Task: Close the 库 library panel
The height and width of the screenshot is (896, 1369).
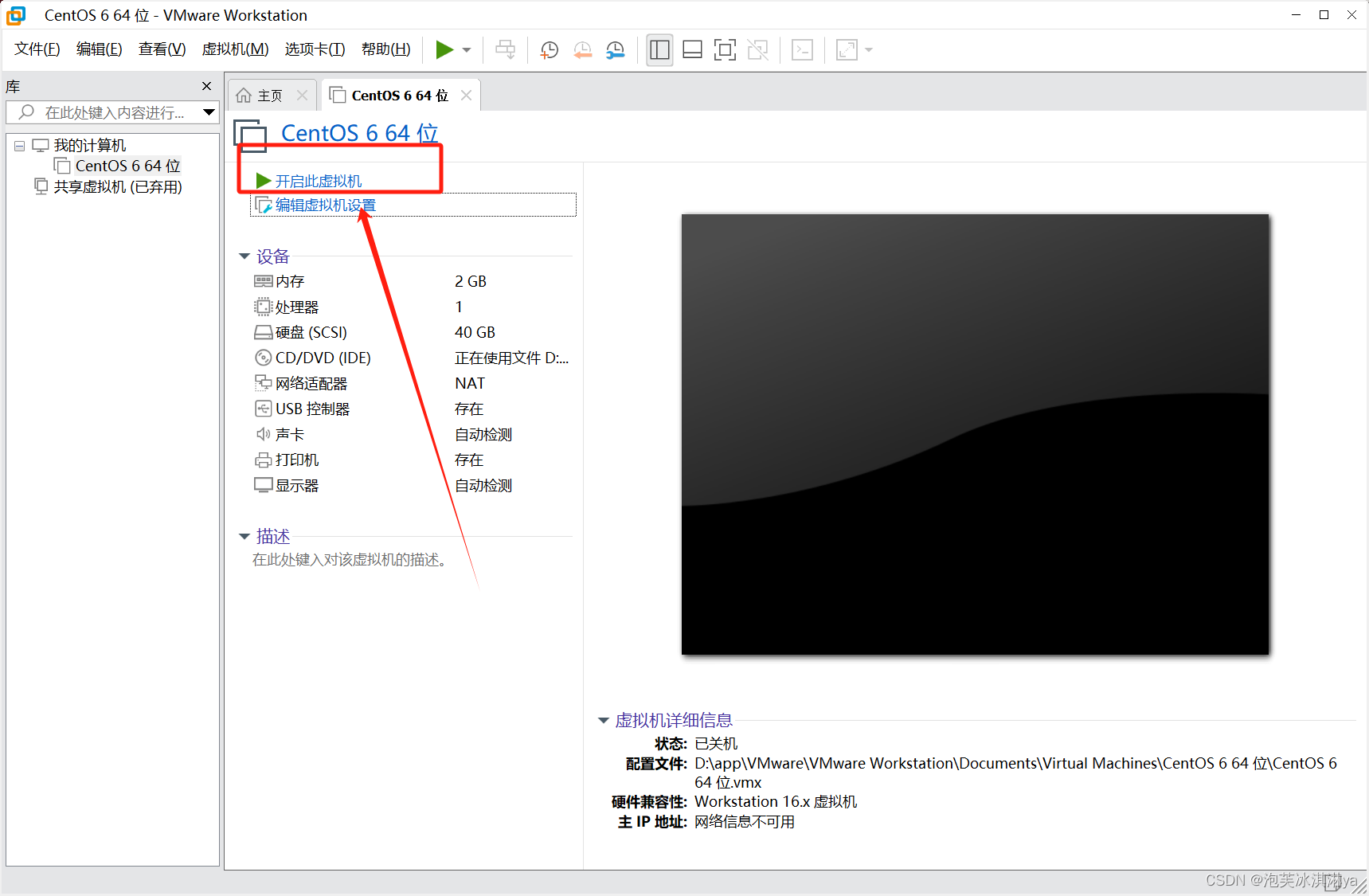Action: coord(207,86)
